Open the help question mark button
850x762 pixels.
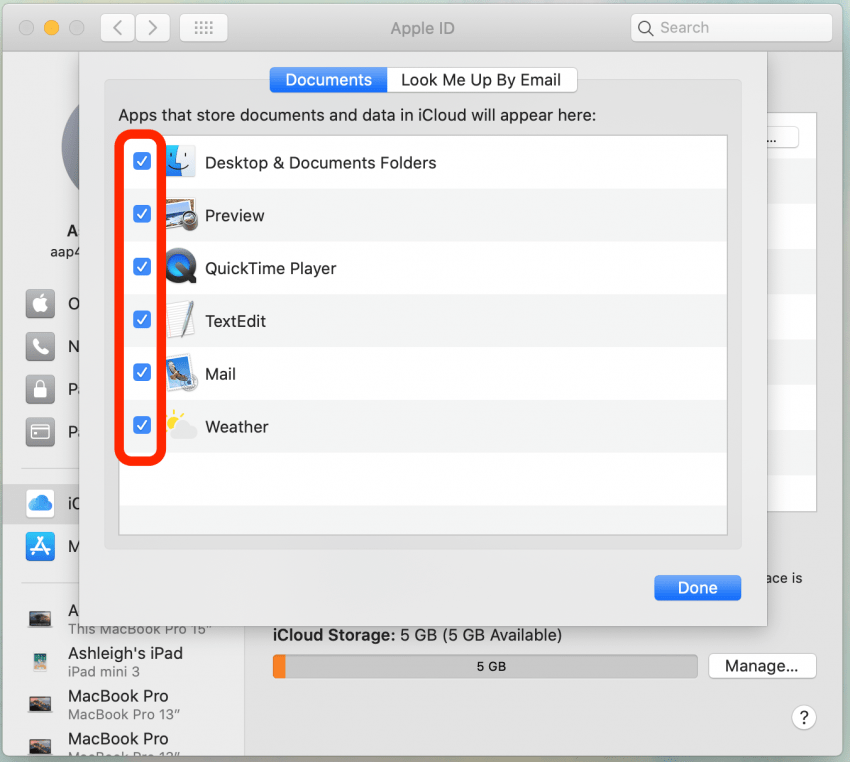803,717
